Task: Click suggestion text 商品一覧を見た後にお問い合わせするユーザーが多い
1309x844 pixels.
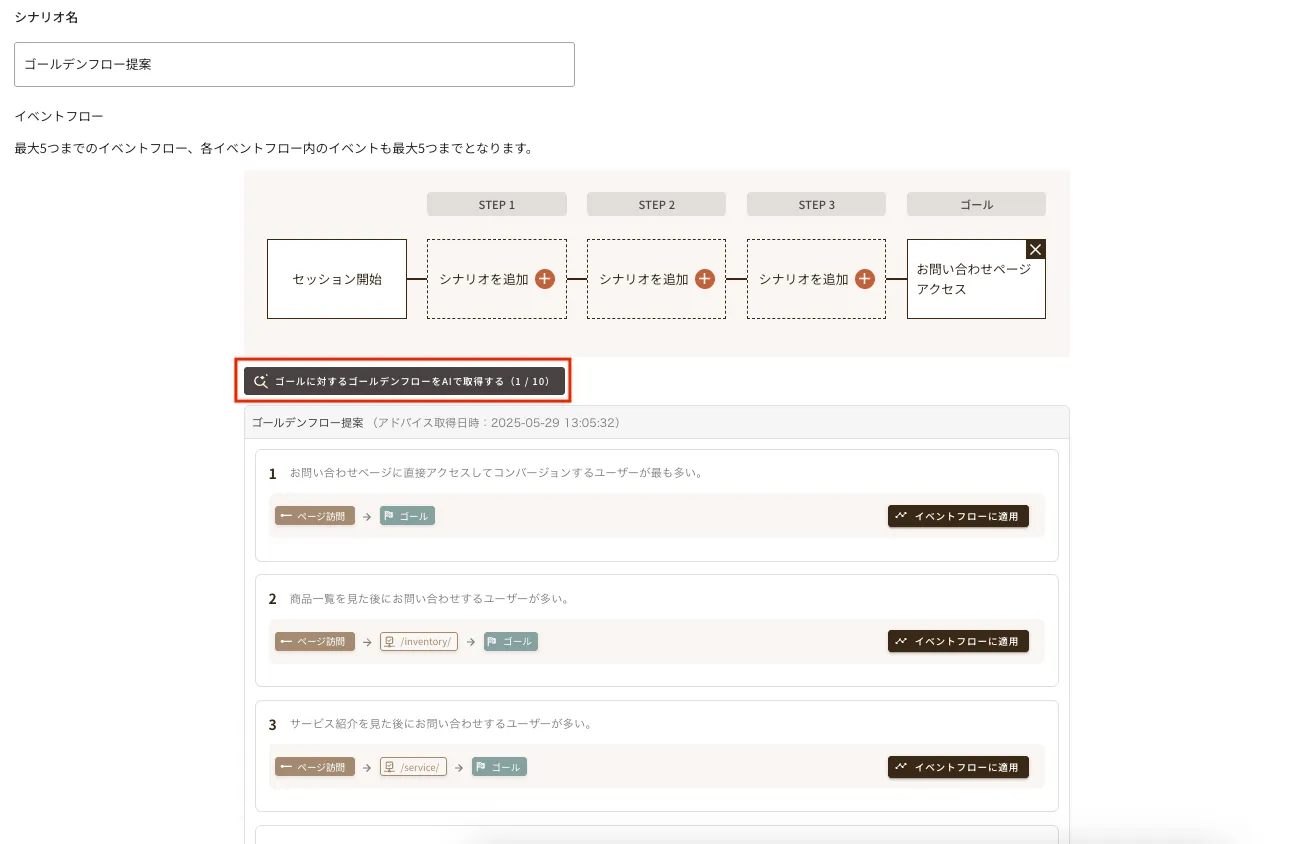Action: [x=429, y=599]
